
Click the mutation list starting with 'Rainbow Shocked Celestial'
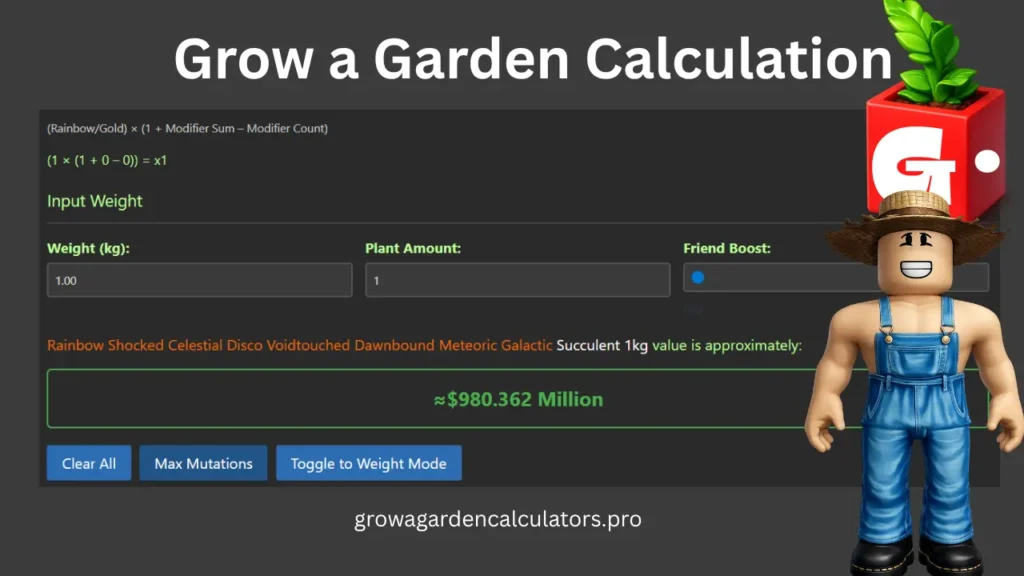300,345
